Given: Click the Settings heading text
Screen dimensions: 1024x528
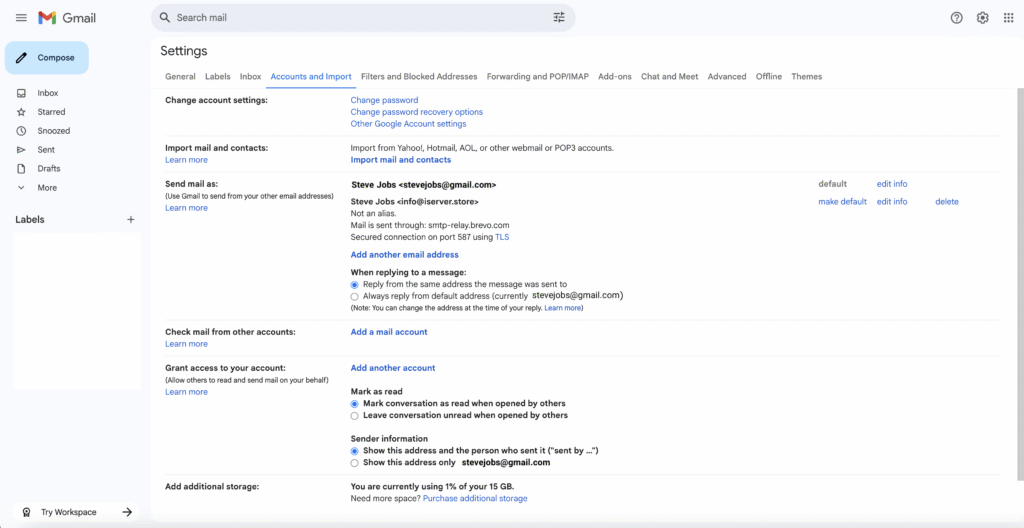Looking at the screenshot, I should [184, 51].
